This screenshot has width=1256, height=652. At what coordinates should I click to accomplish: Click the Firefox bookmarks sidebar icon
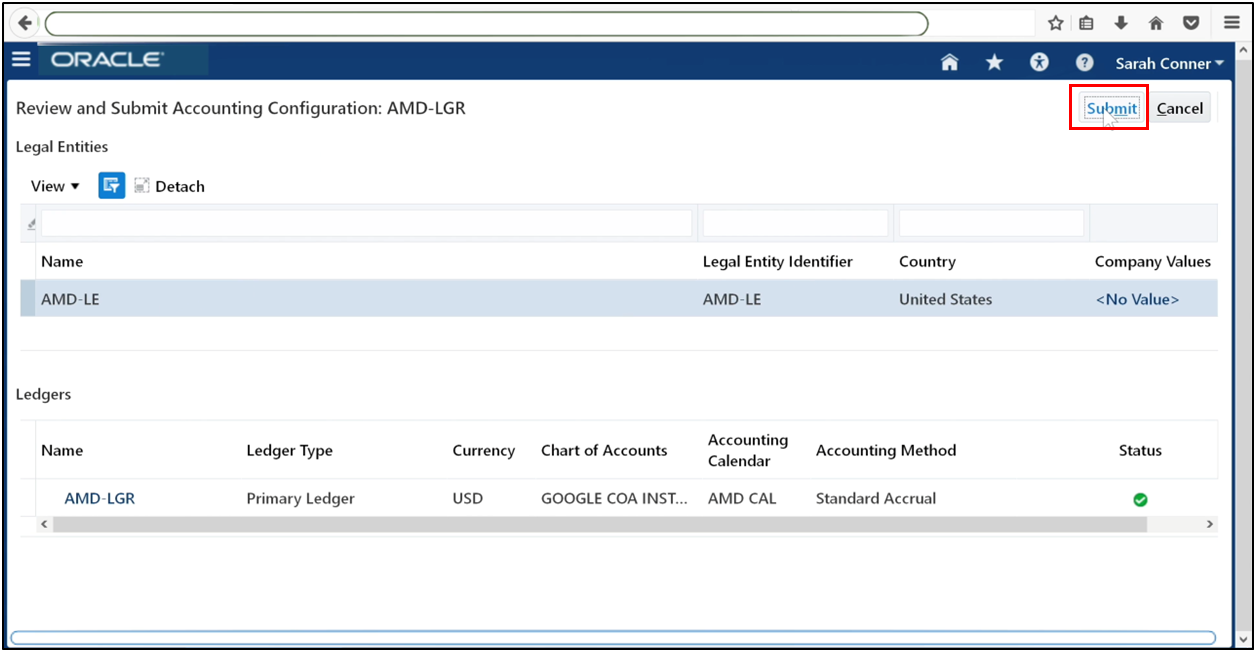pyautogui.click(x=1085, y=22)
